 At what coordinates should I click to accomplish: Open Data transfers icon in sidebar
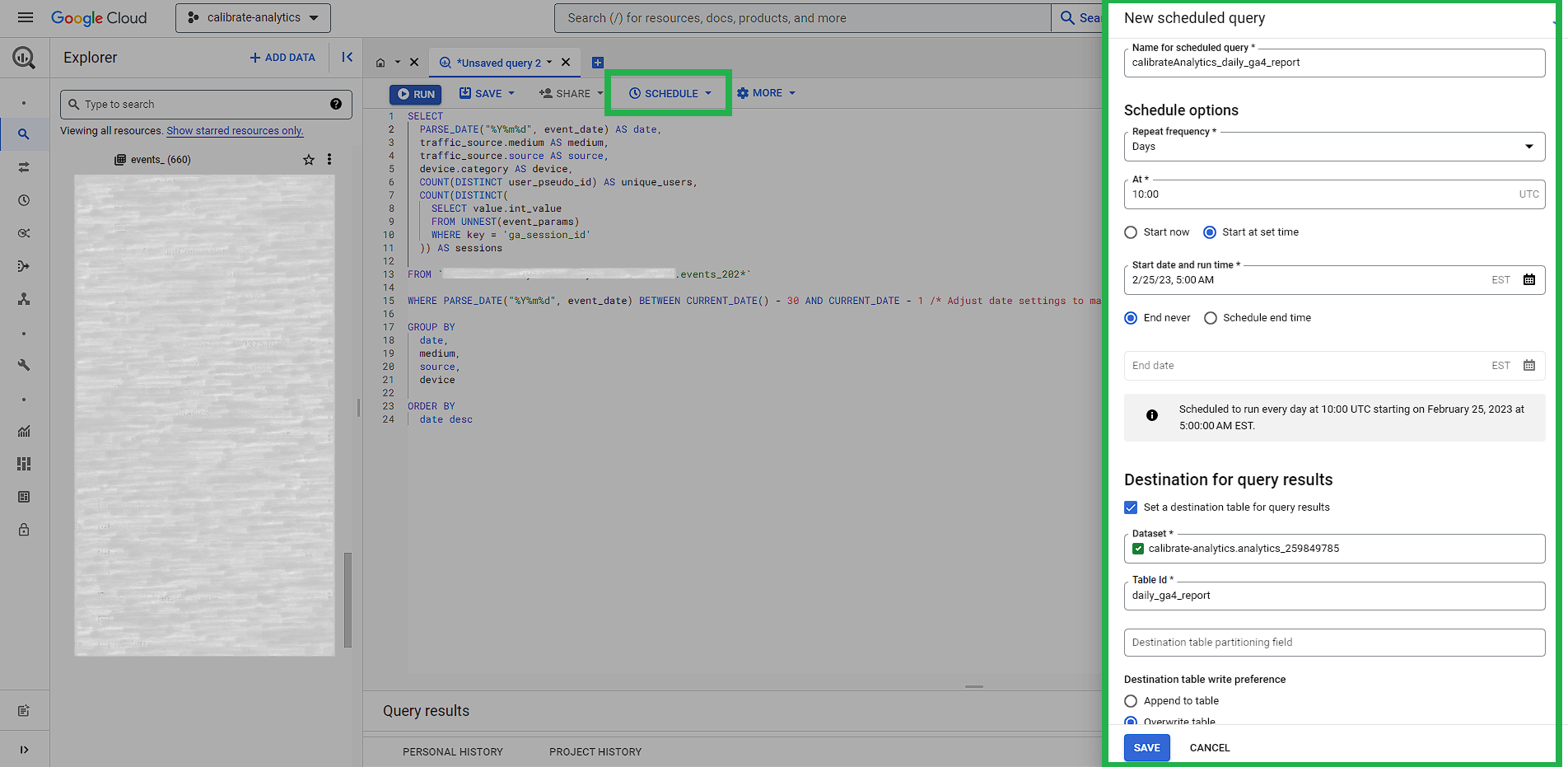coord(24,167)
